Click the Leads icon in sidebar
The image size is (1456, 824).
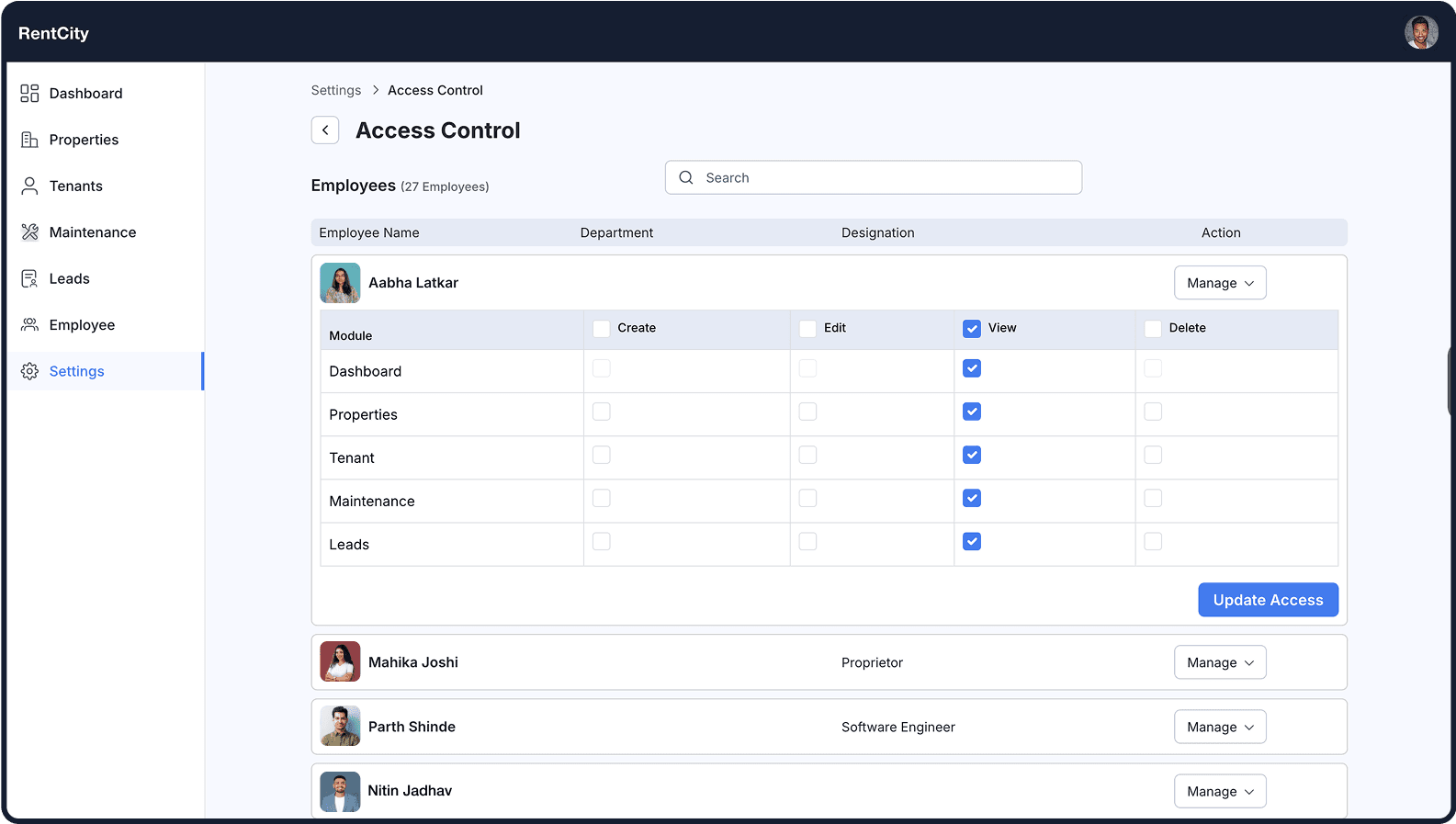pyautogui.click(x=29, y=278)
